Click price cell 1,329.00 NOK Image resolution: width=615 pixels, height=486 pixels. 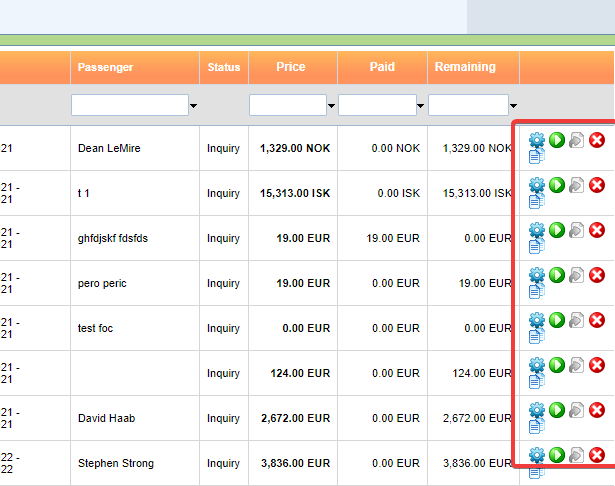point(295,148)
